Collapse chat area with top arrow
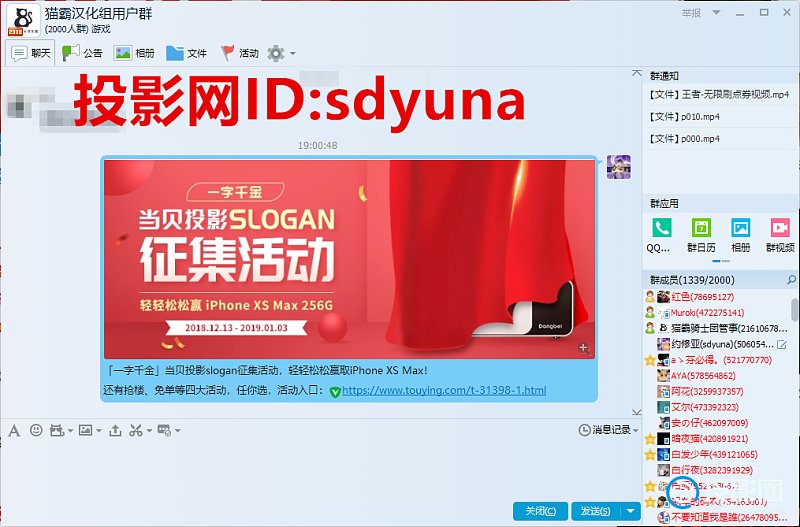The height and width of the screenshot is (527, 800). click(x=636, y=73)
